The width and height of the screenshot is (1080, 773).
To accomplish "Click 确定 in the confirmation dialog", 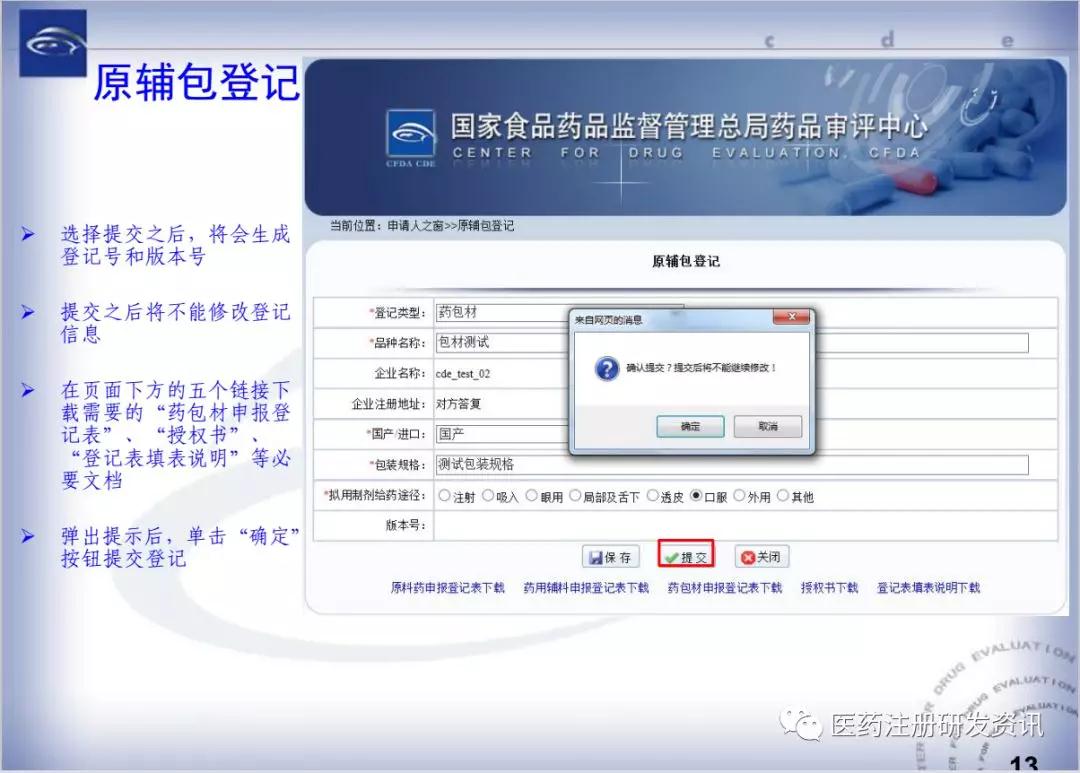I will pos(690,426).
